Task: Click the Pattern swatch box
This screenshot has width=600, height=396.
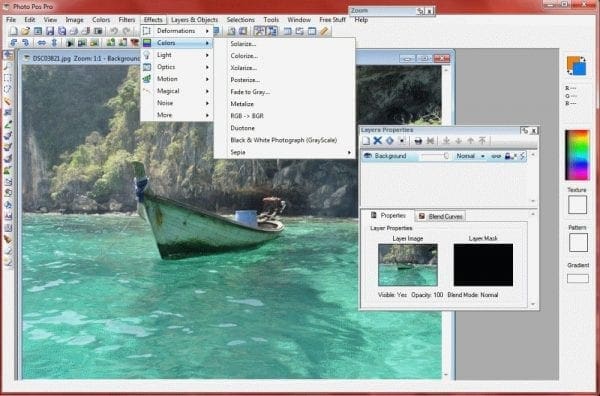Action: coord(578,243)
